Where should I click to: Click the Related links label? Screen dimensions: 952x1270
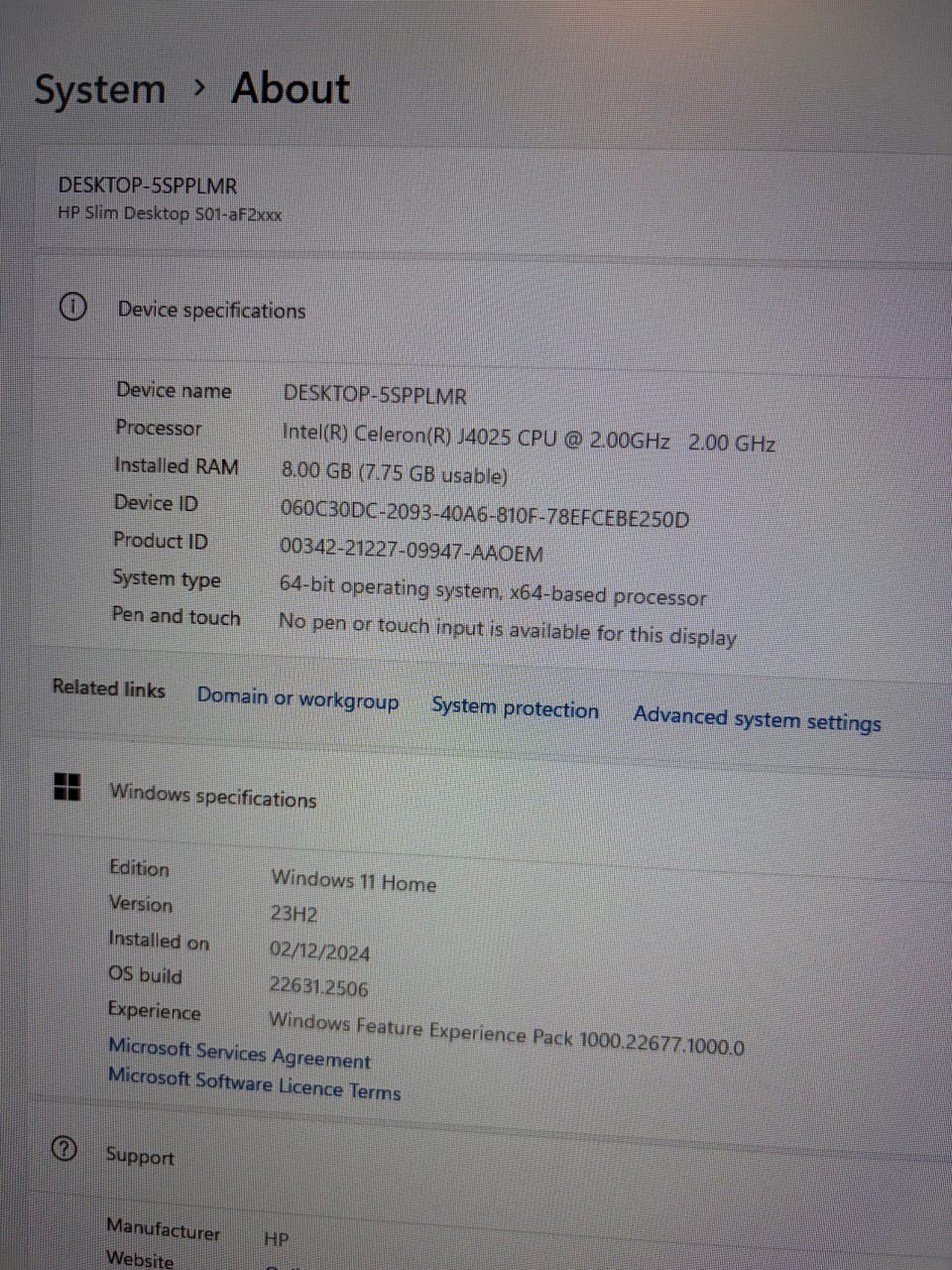[x=109, y=688]
